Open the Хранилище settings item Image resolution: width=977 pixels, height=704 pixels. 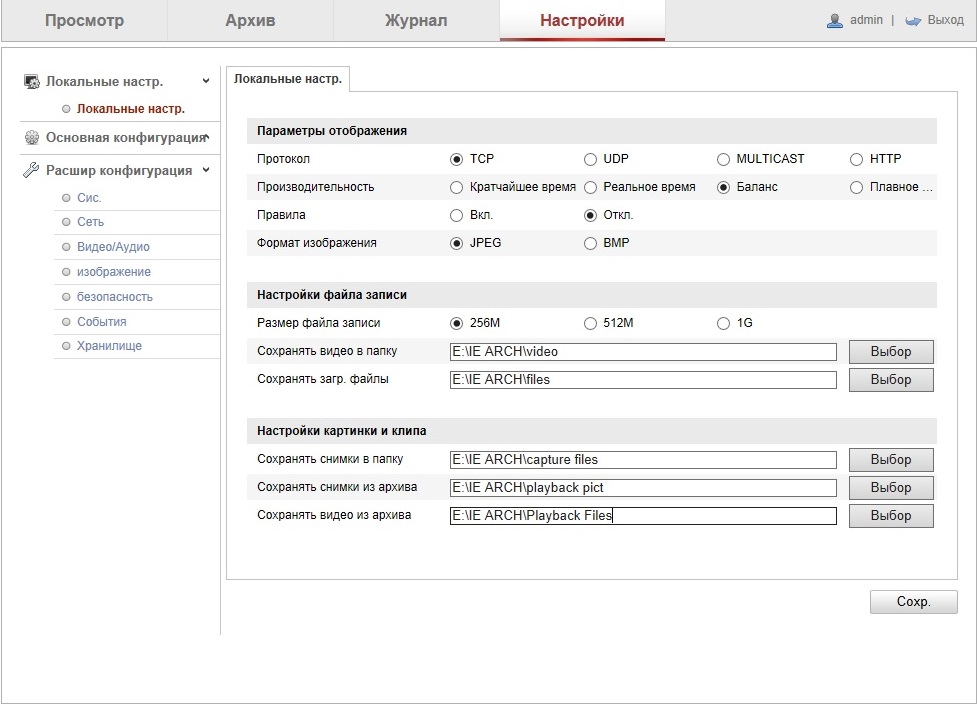click(109, 346)
